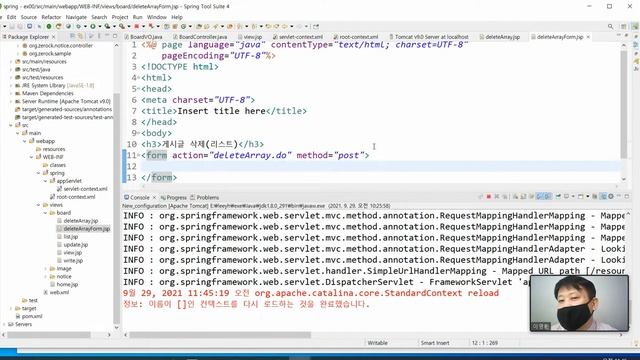Click the red Stop icon in main toolbar
The height and width of the screenshot is (360, 640).
(x=136, y=26)
